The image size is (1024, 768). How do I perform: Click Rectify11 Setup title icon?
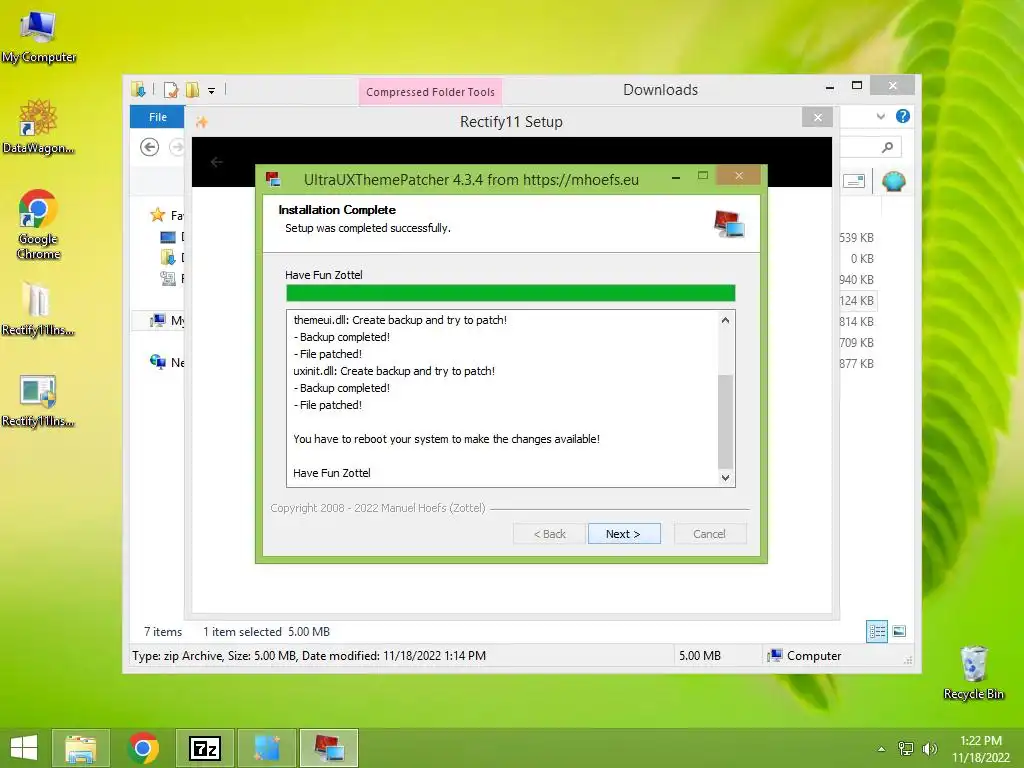pos(202,122)
